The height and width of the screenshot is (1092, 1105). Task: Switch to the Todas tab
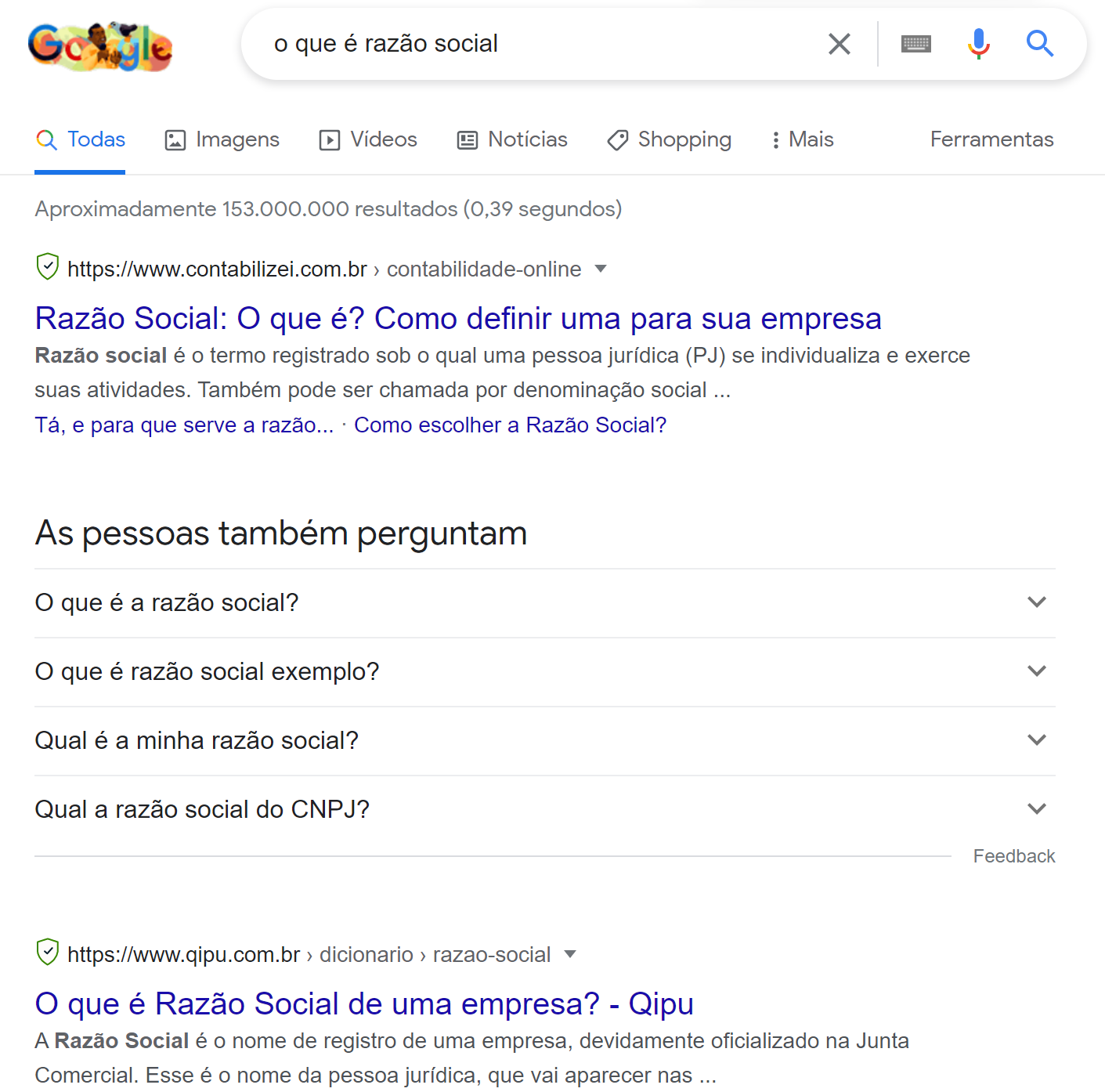(80, 139)
